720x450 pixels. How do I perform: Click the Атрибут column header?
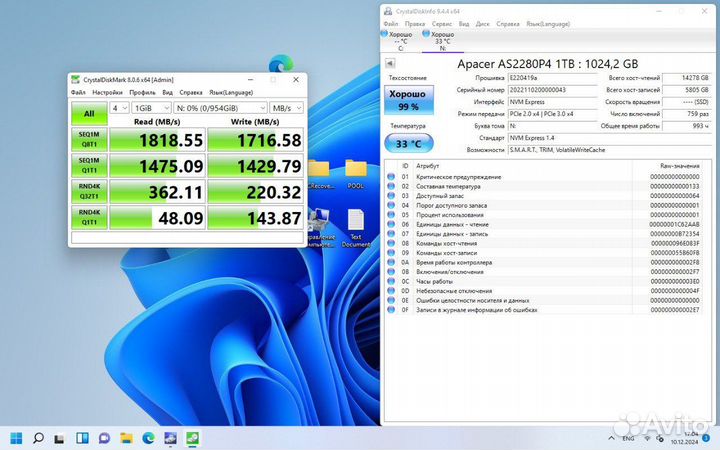523,166
